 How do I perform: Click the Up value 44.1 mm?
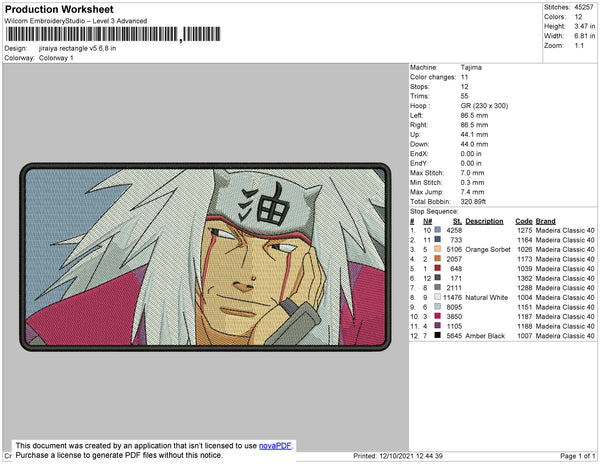474,135
